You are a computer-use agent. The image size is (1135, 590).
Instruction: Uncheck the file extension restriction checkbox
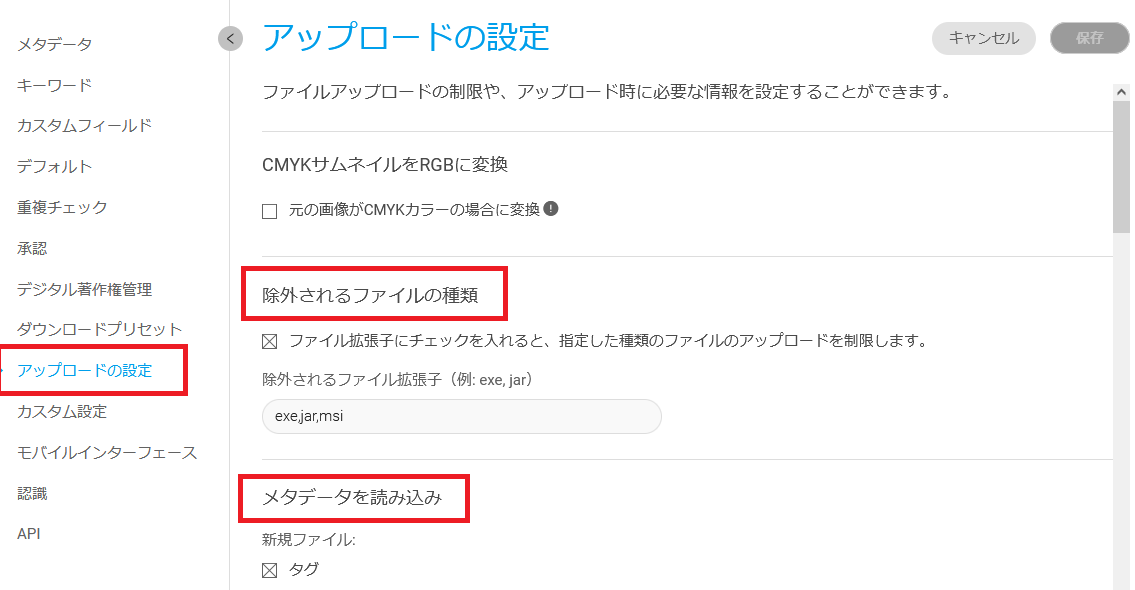tap(269, 341)
